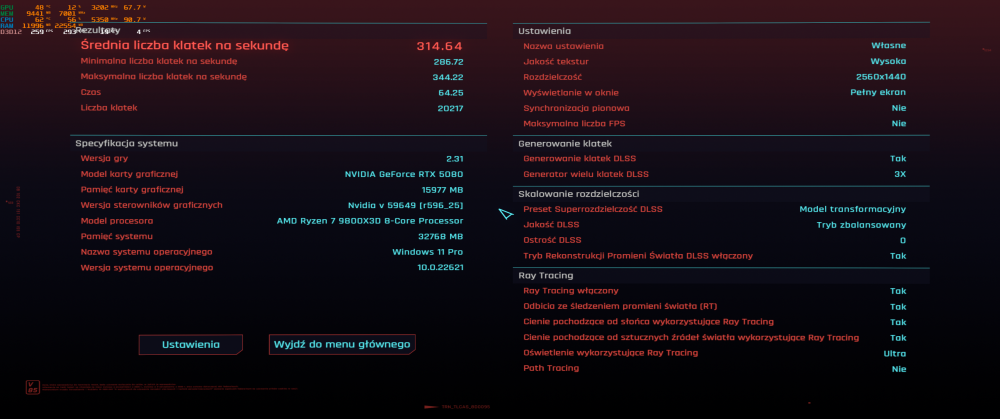Click the OS version value 10.0.22621
The width and height of the screenshot is (1000, 419).
pyautogui.click(x=440, y=267)
